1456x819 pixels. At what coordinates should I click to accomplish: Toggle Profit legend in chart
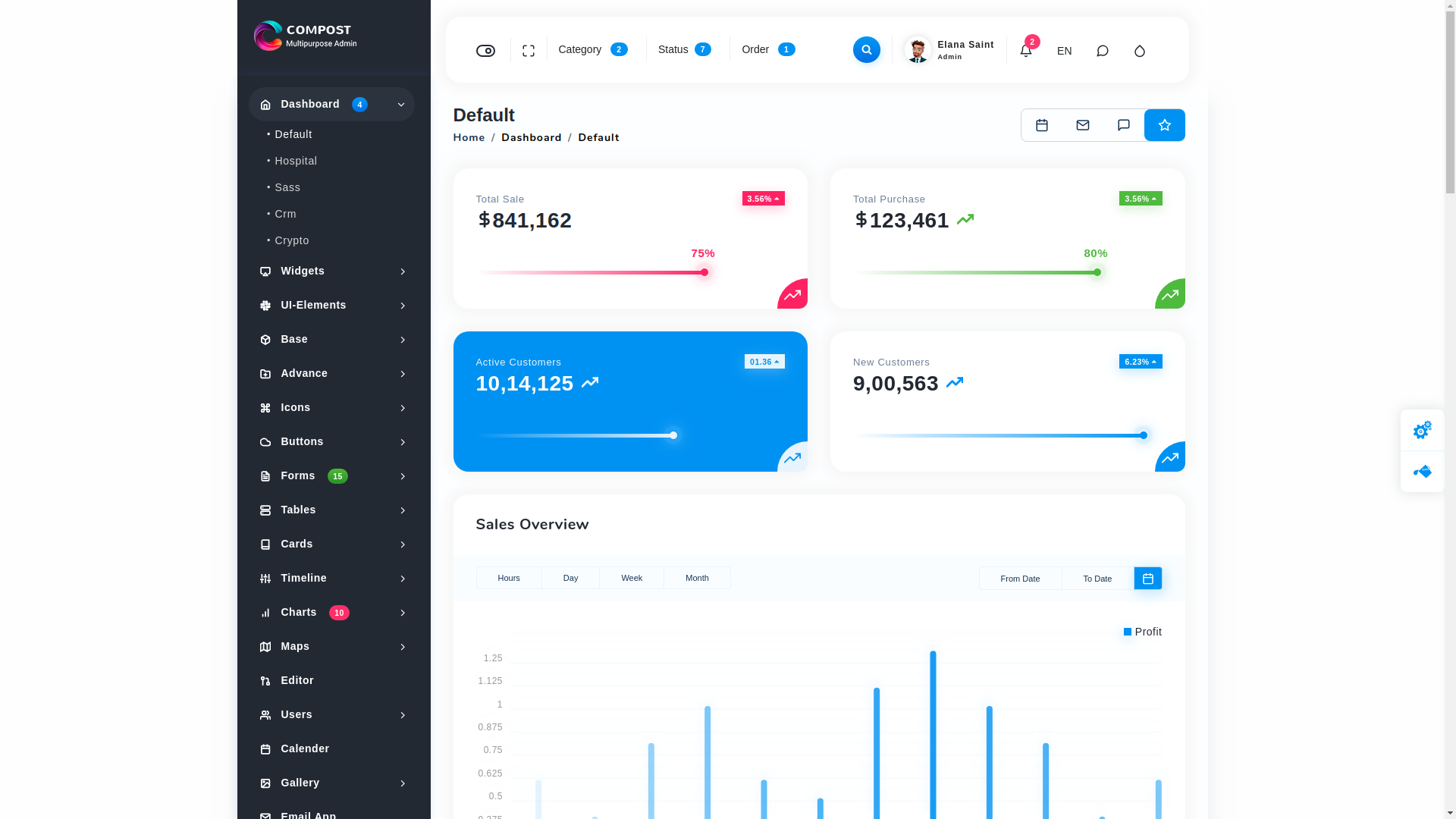tap(1142, 632)
